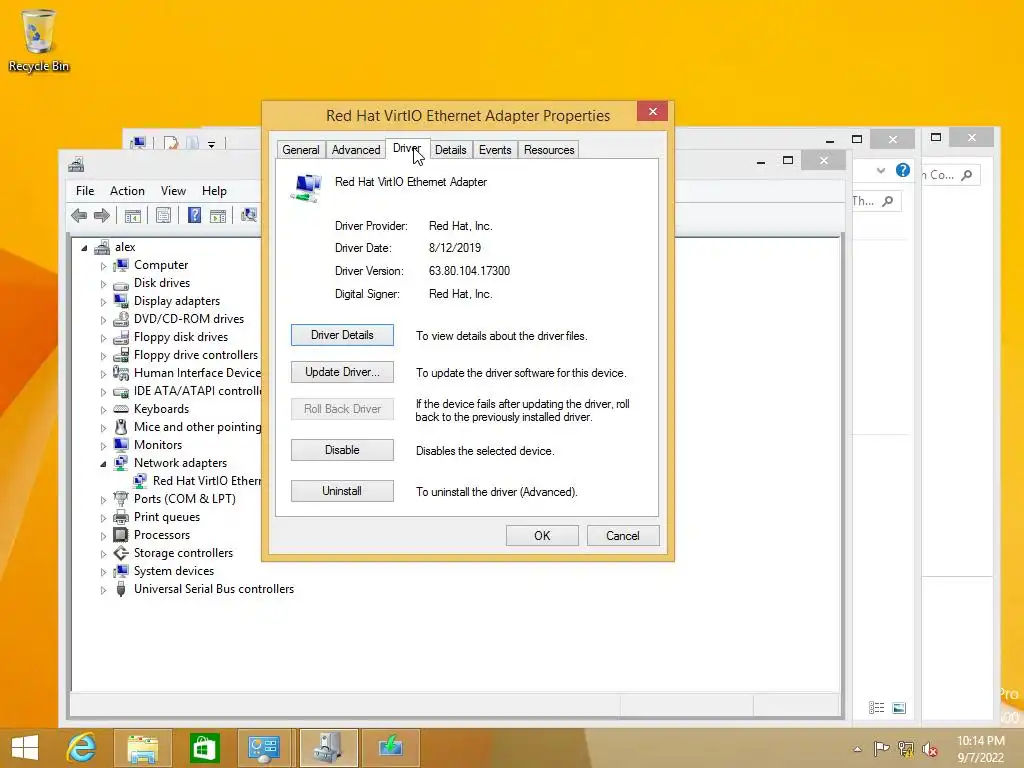Expand the Floppy disk drives node

pos(103,338)
